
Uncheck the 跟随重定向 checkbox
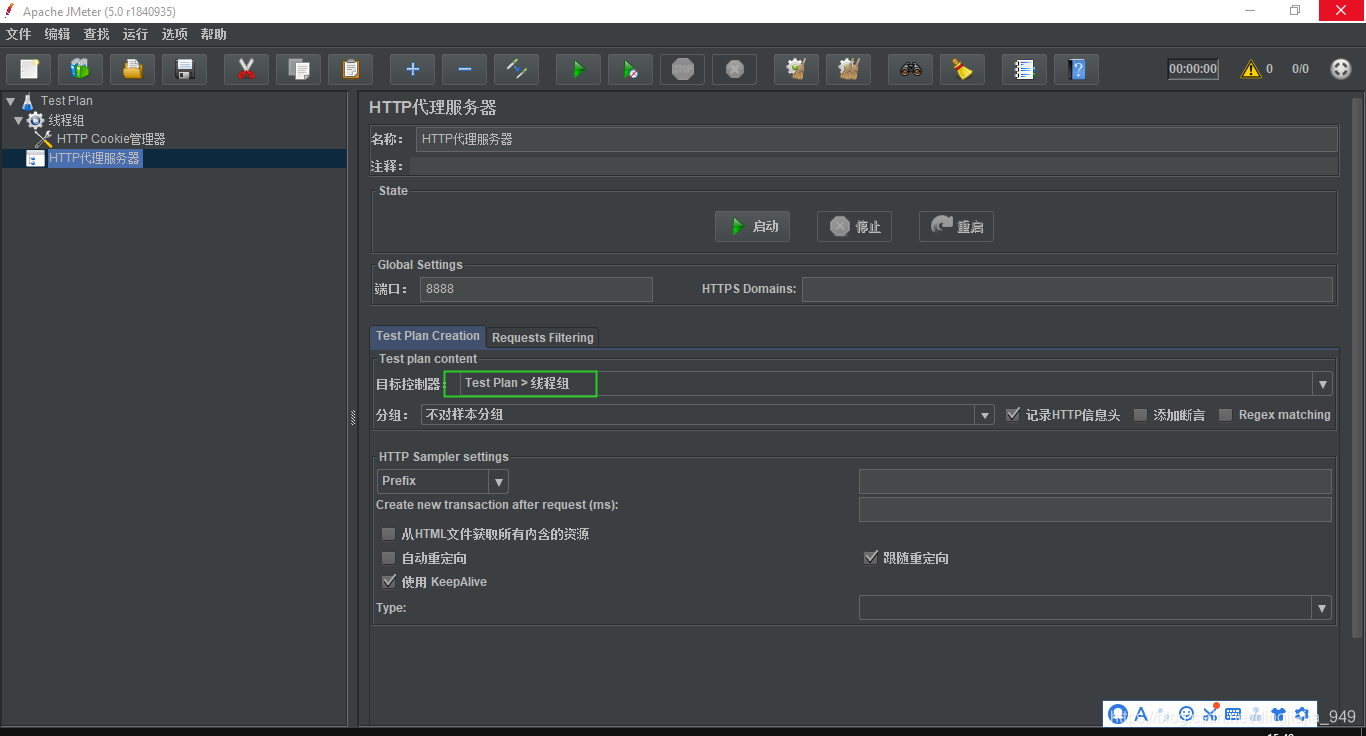click(x=870, y=558)
